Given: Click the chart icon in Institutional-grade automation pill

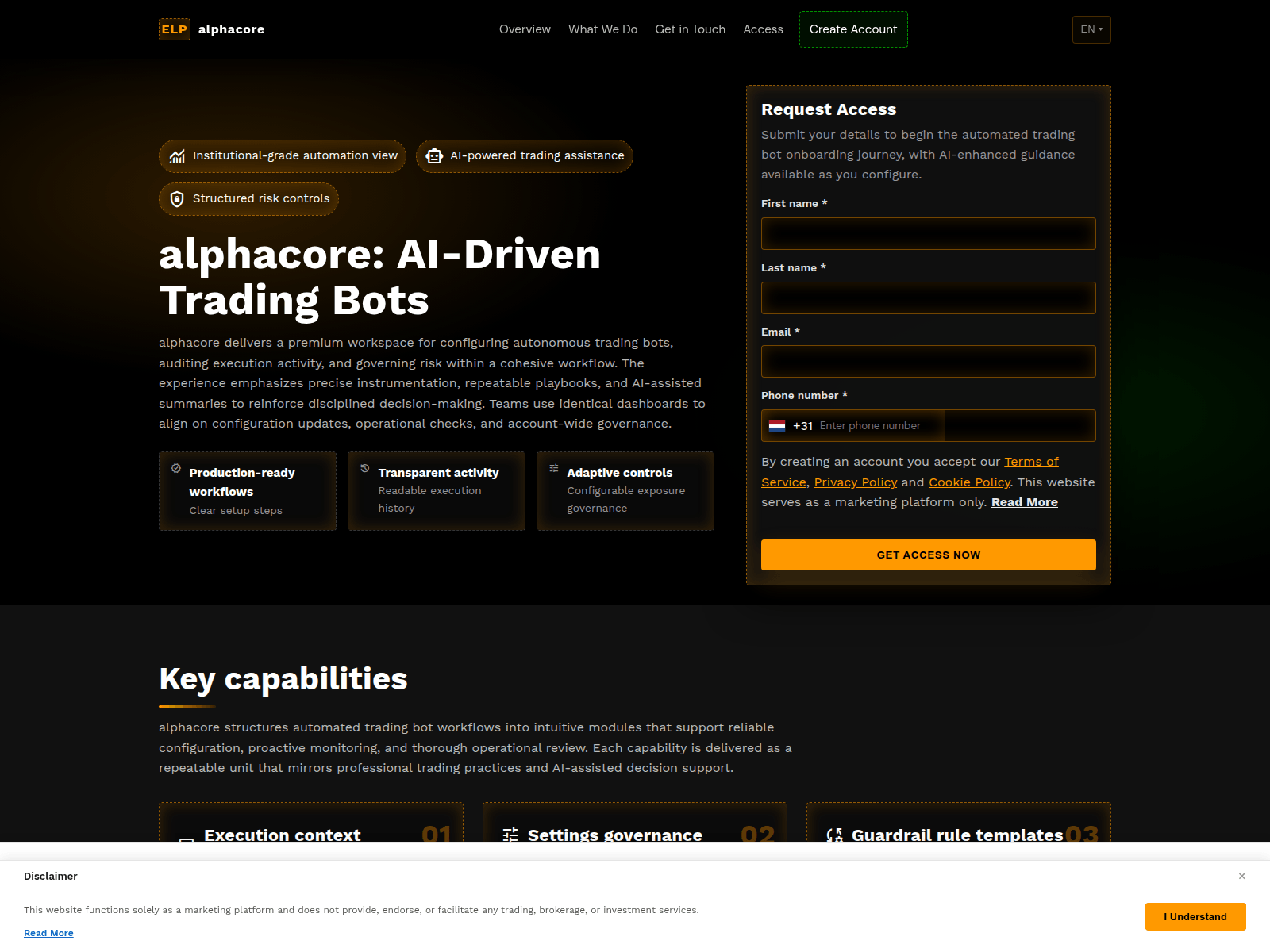Looking at the screenshot, I should pos(177,156).
